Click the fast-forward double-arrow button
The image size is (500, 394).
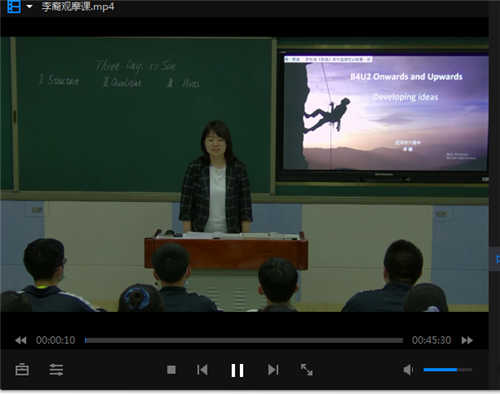tap(467, 340)
